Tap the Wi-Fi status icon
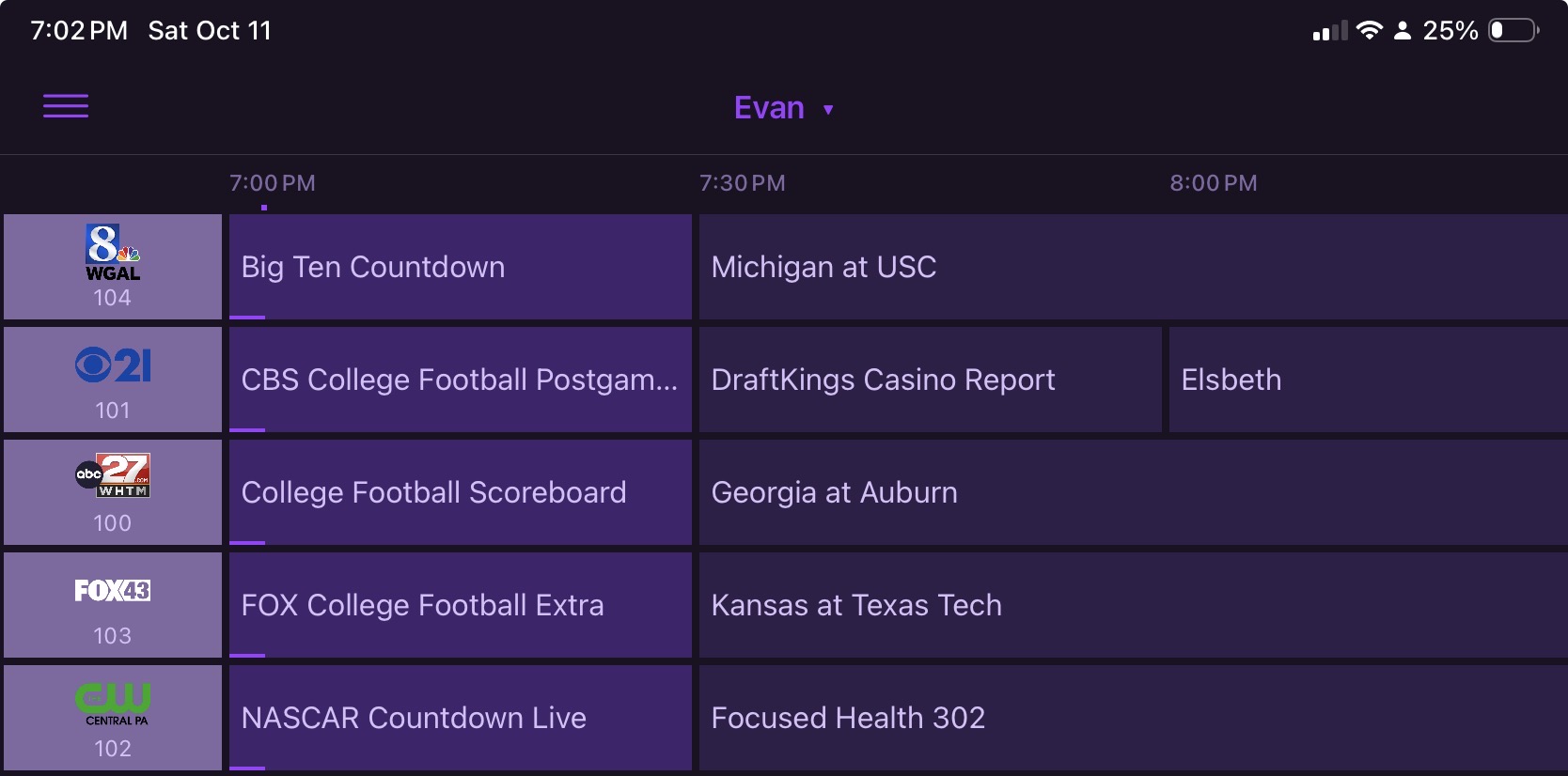This screenshot has height=776, width=1568. (x=1370, y=31)
